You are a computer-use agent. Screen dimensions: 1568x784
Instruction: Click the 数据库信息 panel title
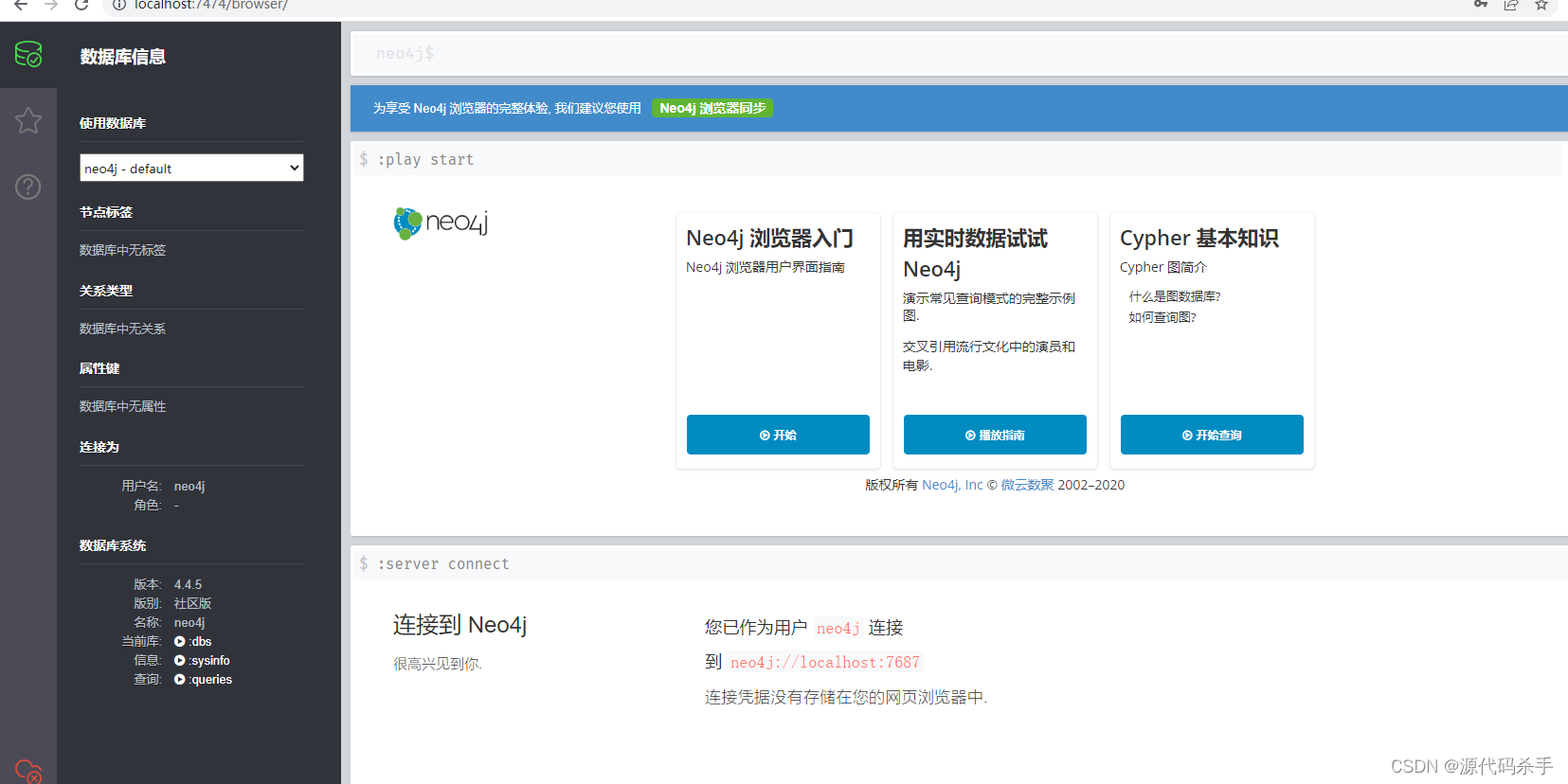click(123, 57)
